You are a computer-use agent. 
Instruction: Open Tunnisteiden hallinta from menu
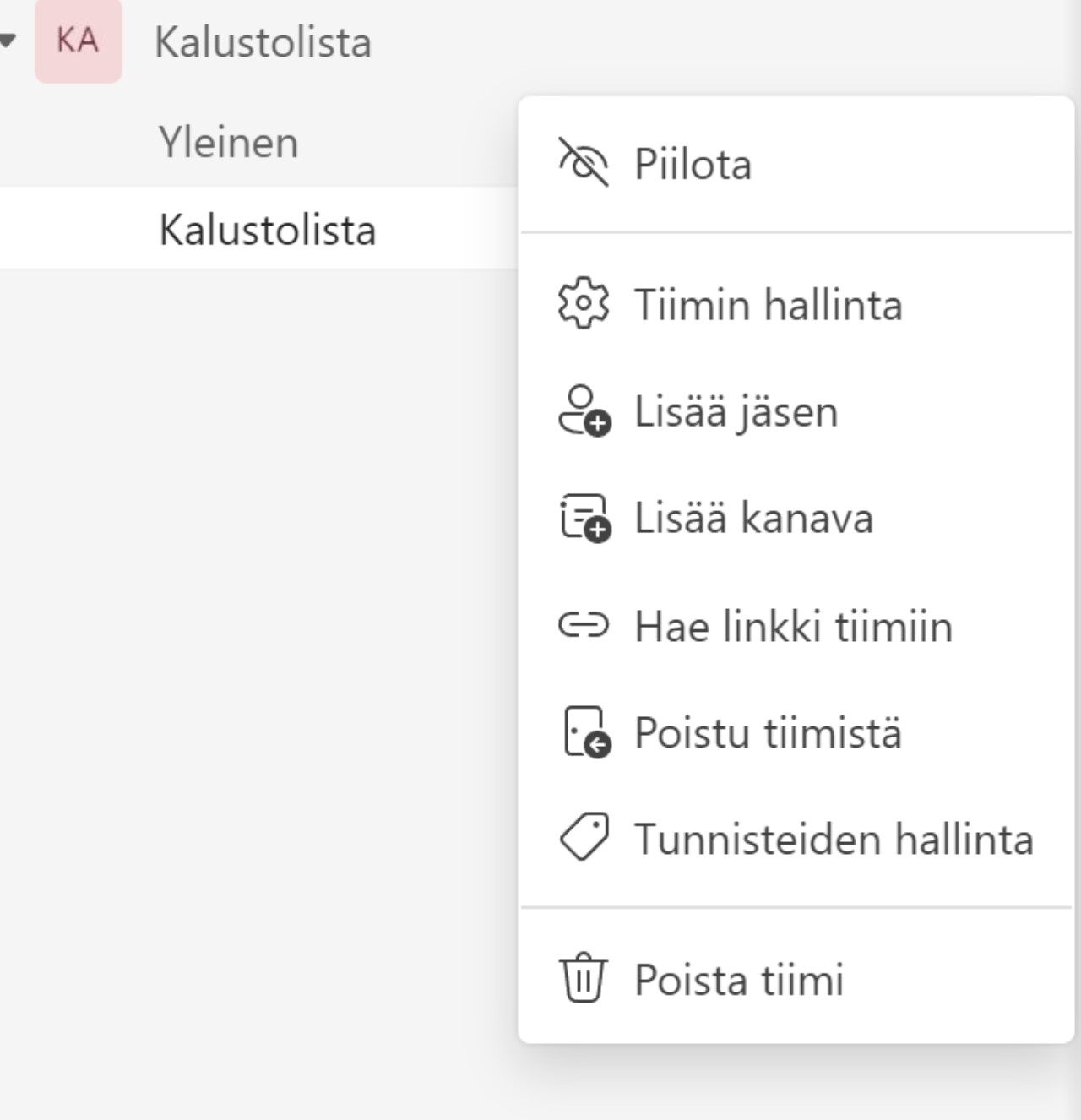(796, 839)
